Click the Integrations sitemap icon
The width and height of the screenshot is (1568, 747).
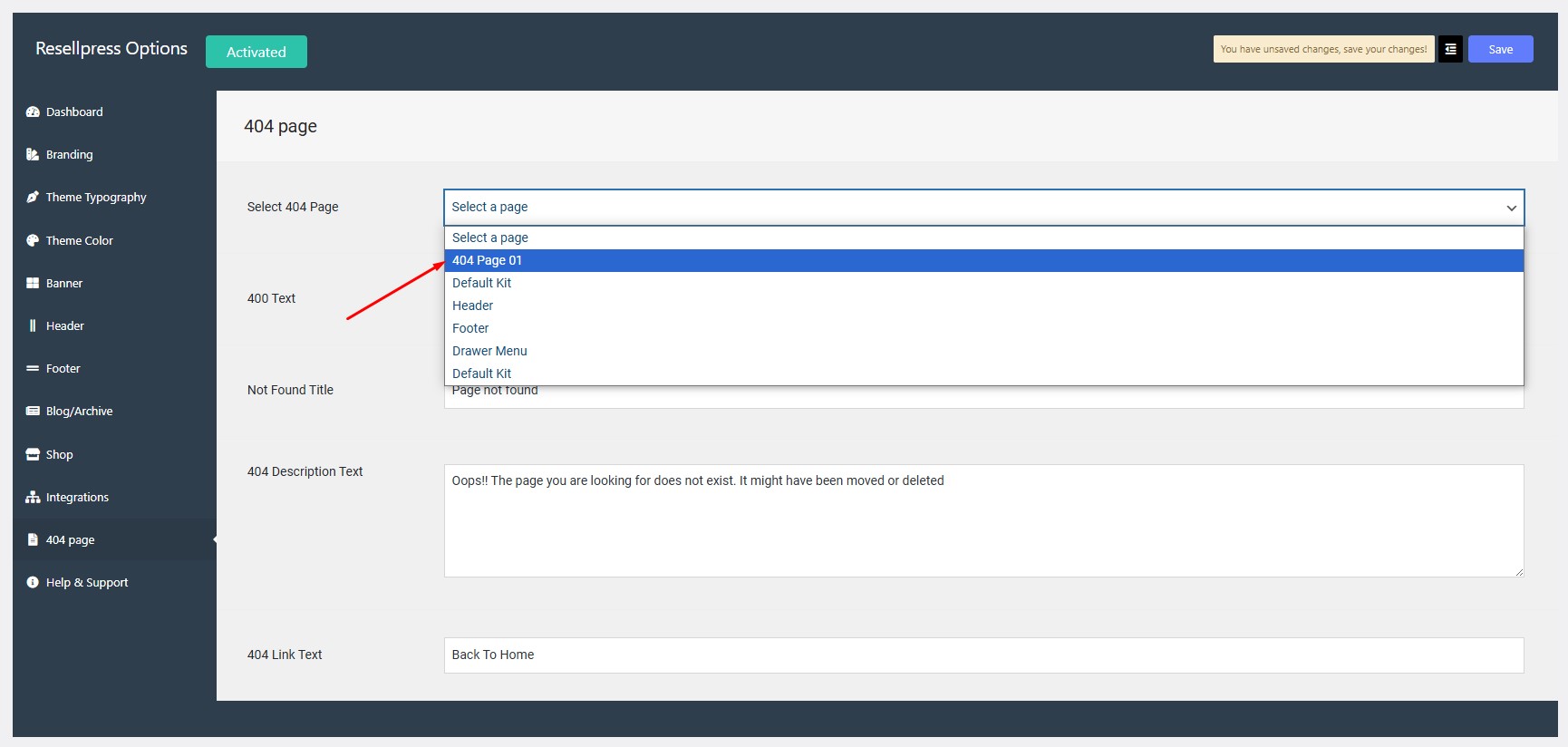coord(33,498)
